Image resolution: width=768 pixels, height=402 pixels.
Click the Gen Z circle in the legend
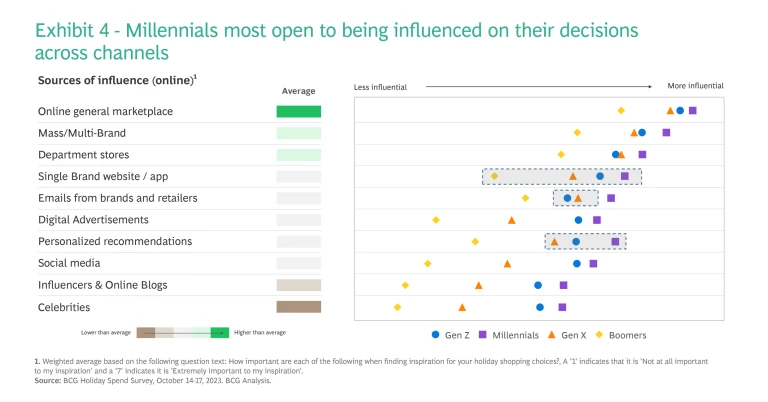pos(435,335)
